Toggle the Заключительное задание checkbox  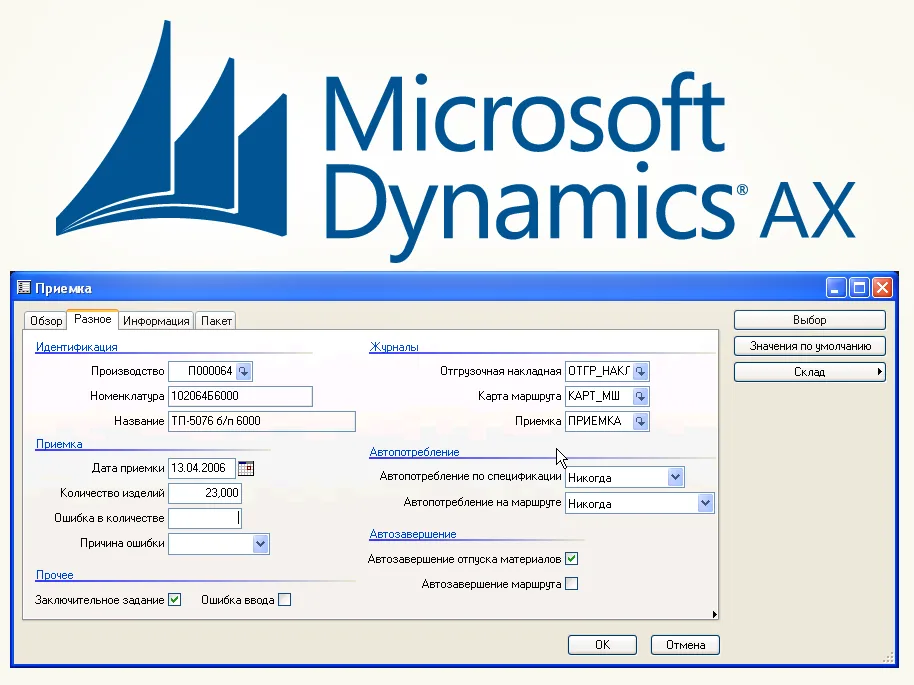(x=174, y=600)
